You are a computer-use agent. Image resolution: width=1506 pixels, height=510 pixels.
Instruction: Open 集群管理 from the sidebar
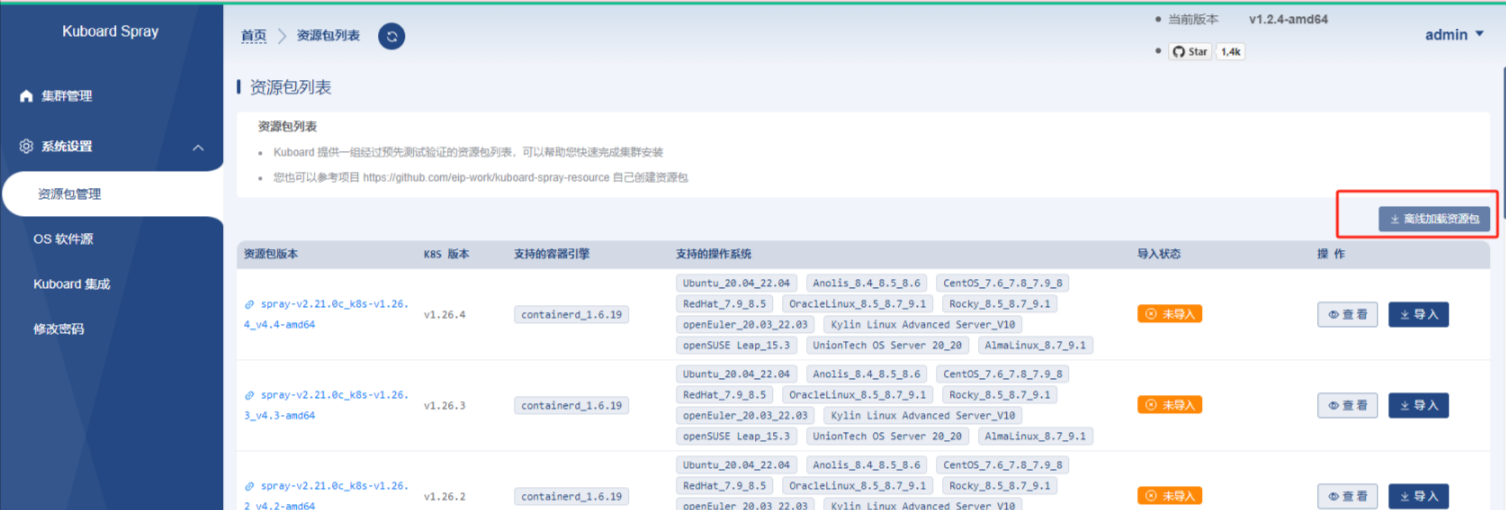point(66,96)
